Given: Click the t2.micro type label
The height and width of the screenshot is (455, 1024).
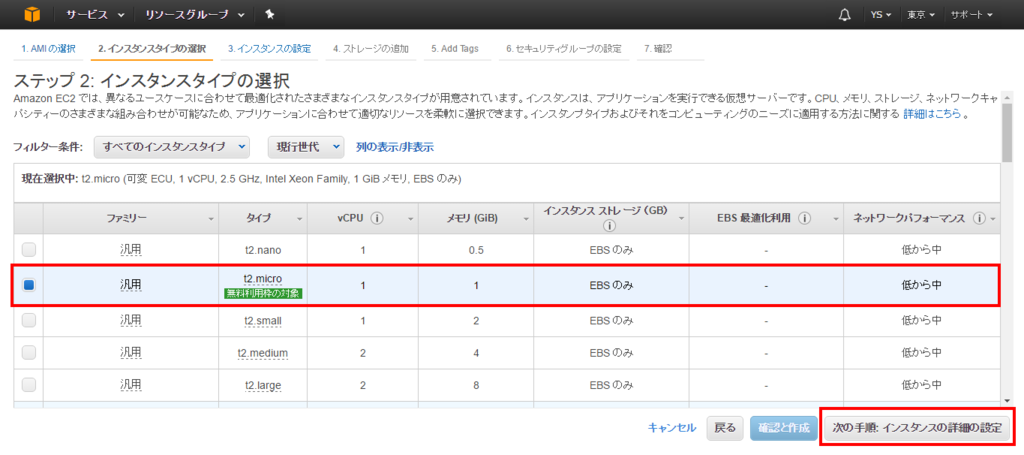Looking at the screenshot, I should [x=263, y=279].
